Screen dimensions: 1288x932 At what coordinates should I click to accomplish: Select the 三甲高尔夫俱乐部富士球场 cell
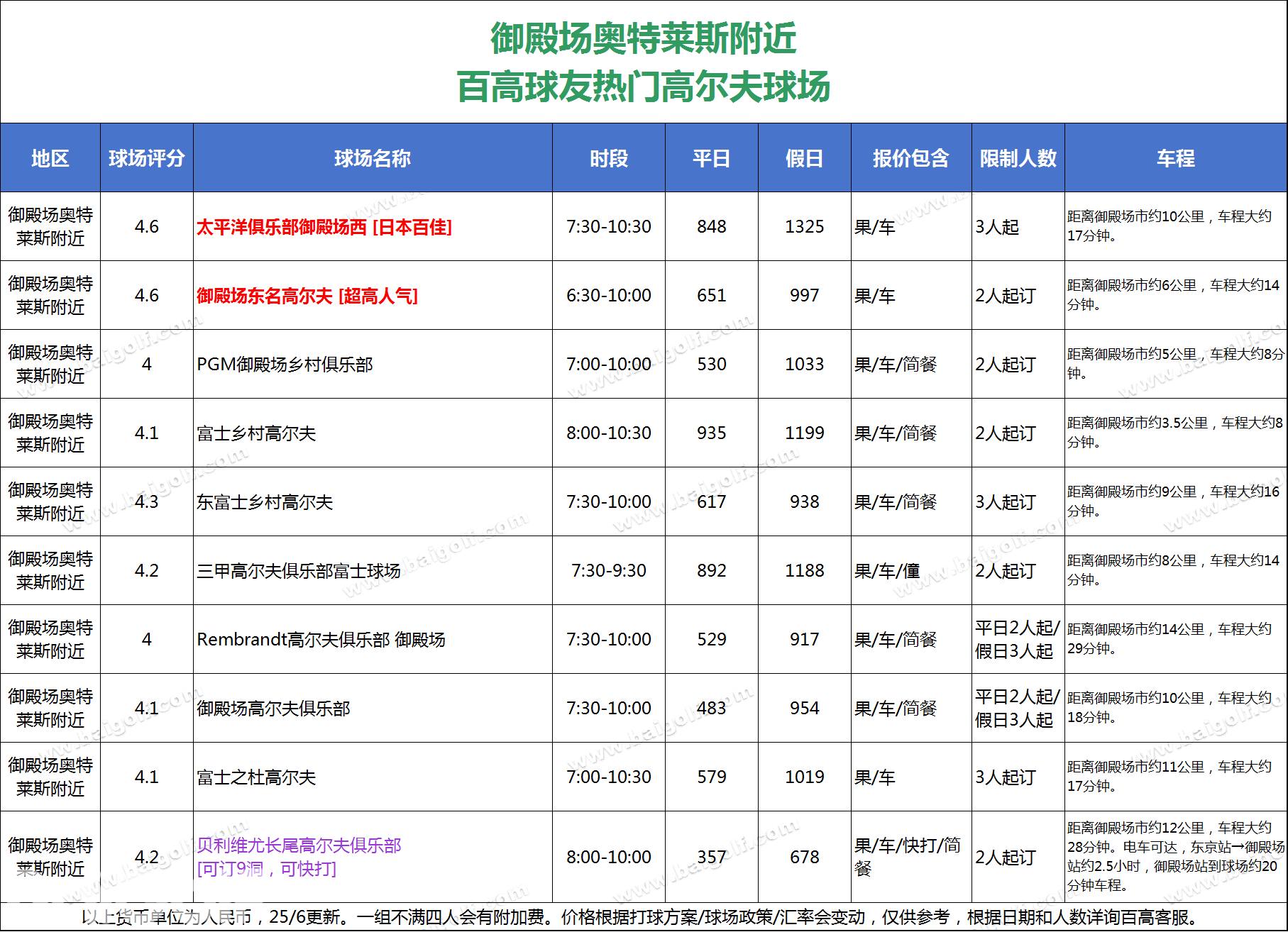(x=298, y=571)
